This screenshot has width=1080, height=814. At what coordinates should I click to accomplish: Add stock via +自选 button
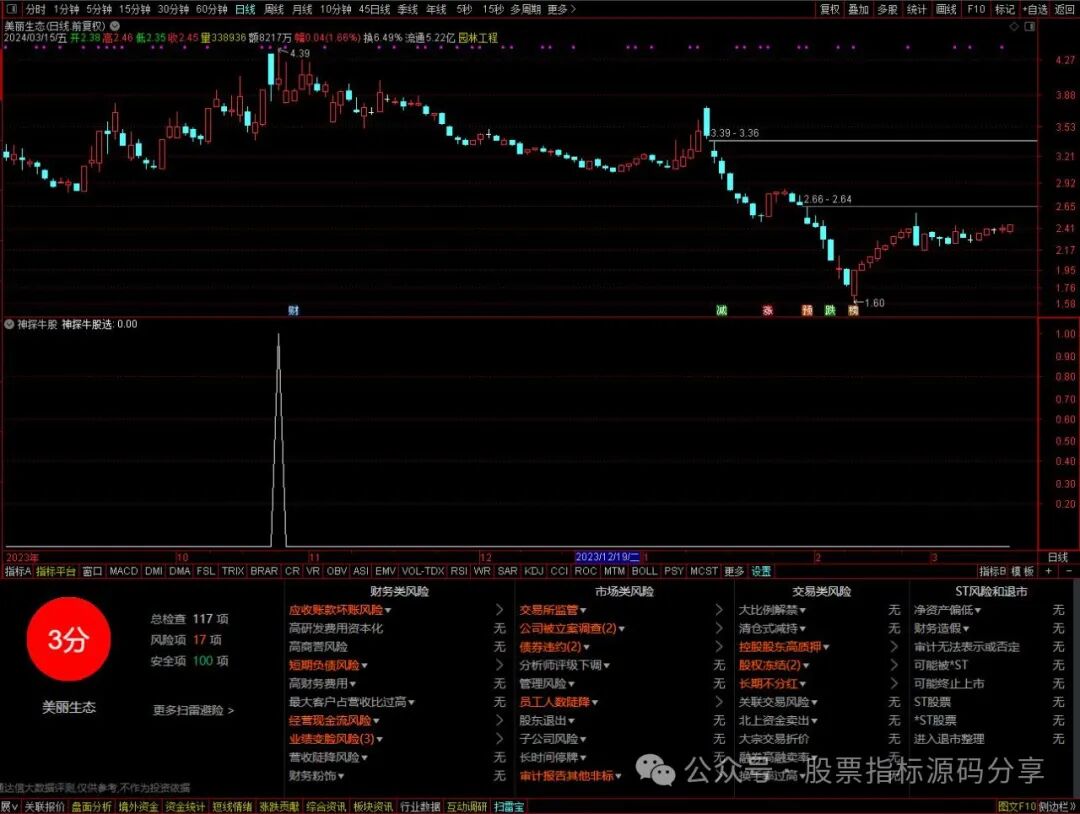point(1035,9)
